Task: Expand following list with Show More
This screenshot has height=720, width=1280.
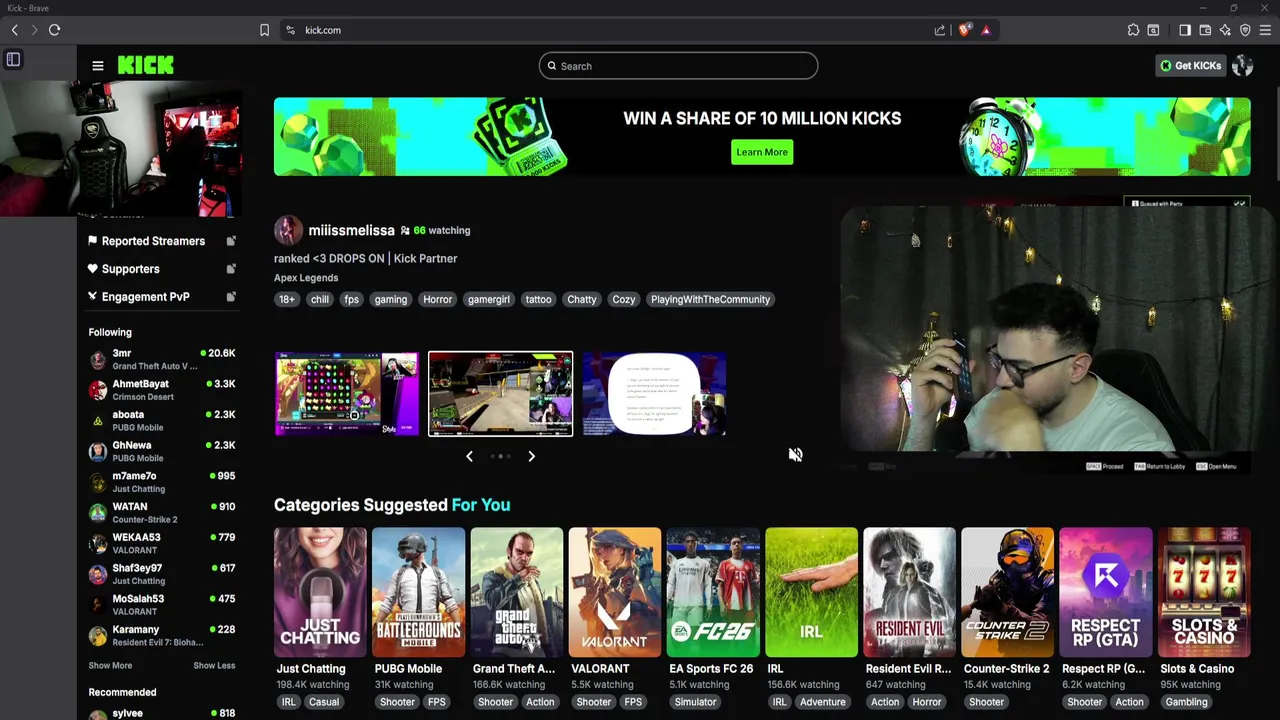Action: tap(110, 666)
